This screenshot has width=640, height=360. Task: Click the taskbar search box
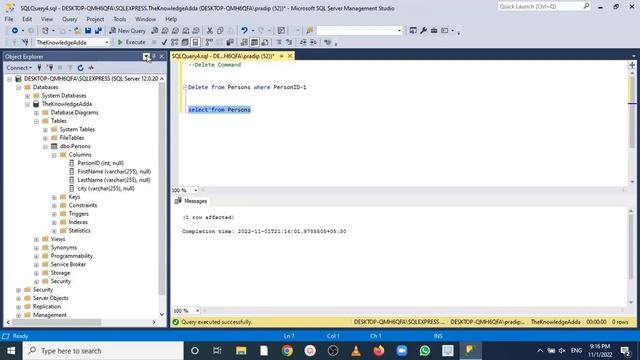103,351
